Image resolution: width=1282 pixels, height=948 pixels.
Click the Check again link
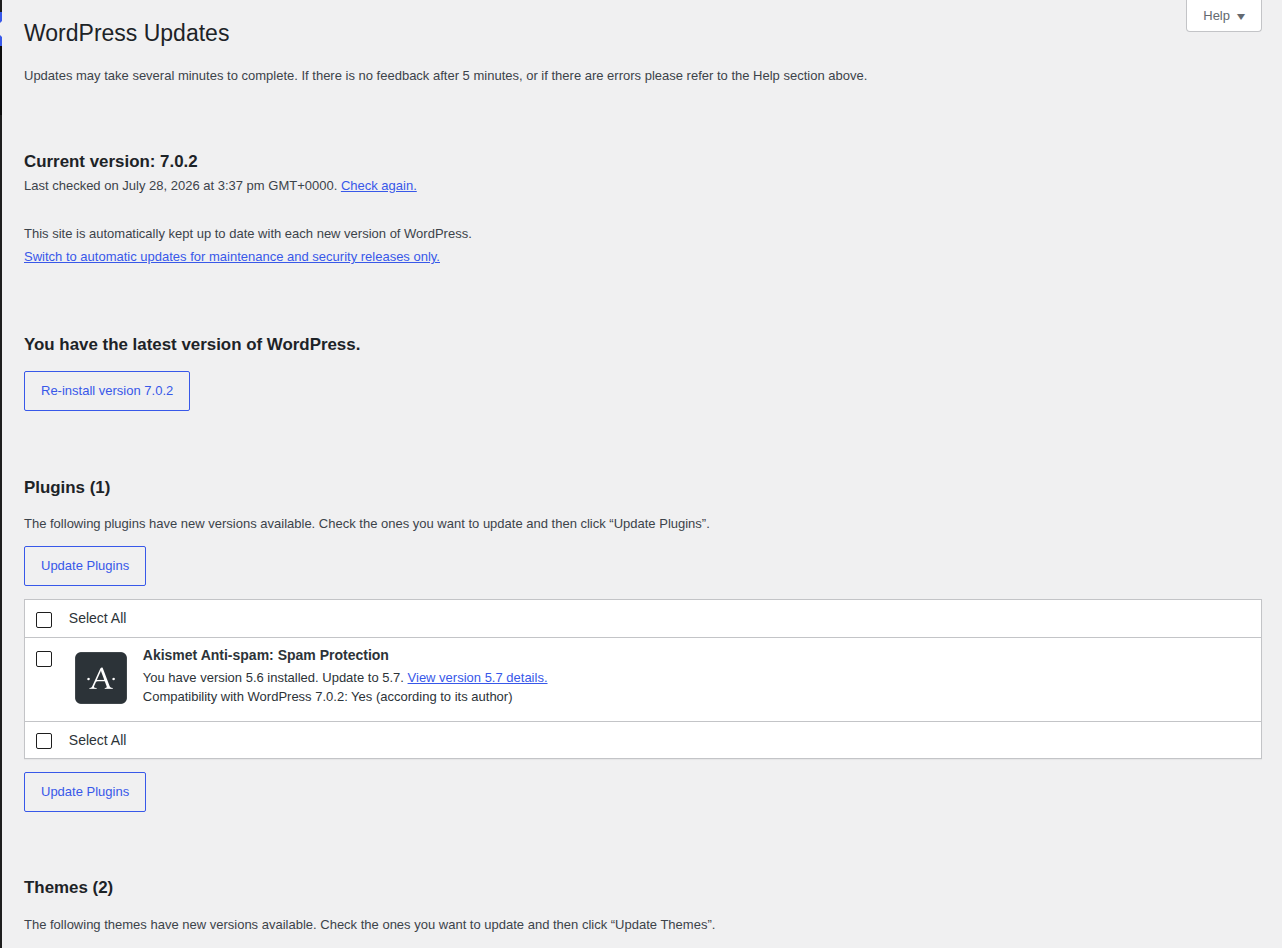379,185
